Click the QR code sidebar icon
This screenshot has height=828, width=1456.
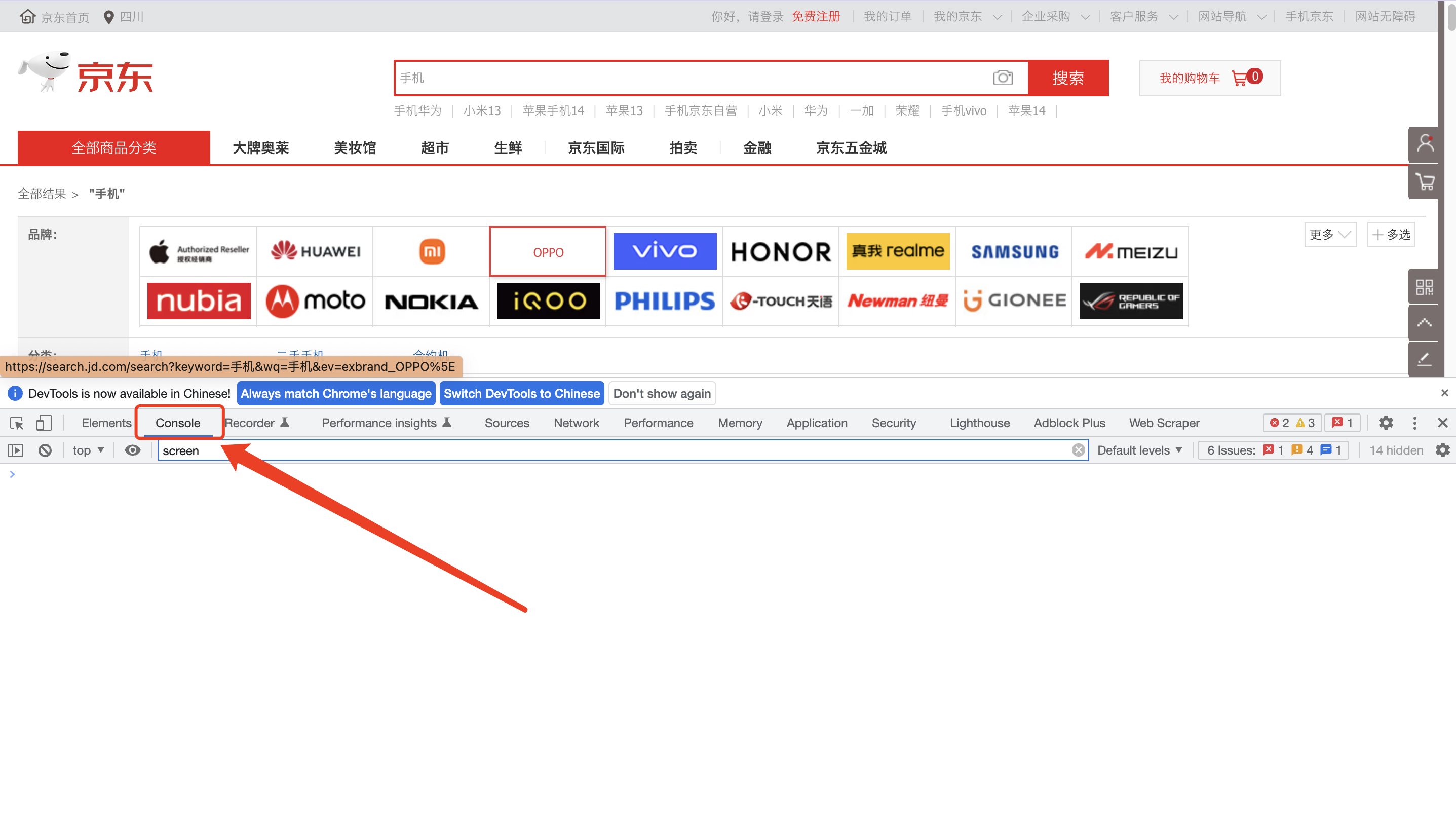tap(1425, 287)
